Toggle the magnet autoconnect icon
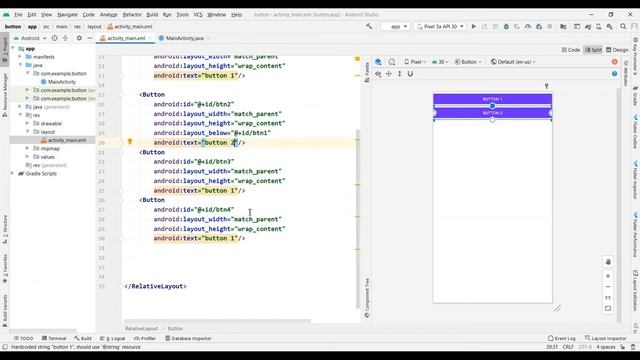The height and width of the screenshot is (360, 640). pos(410,74)
